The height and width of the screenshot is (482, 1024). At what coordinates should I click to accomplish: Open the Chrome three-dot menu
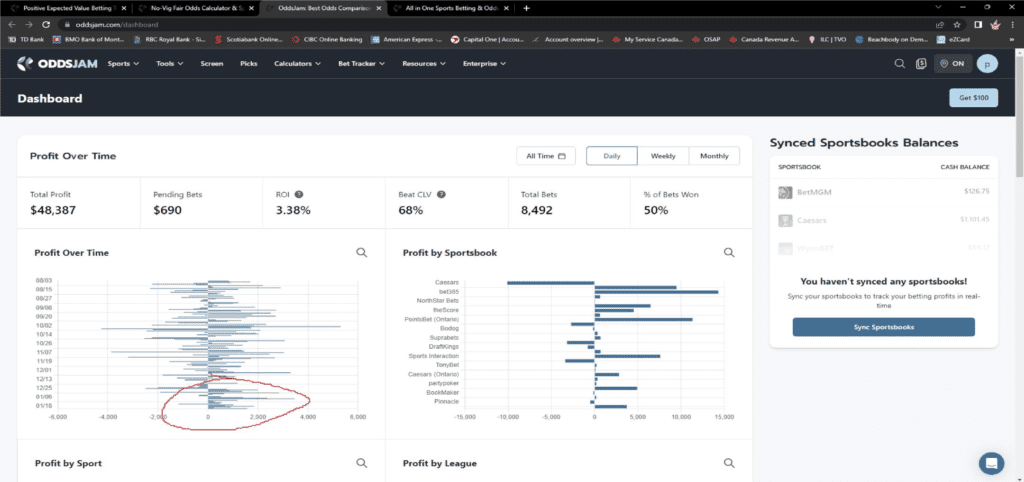pyautogui.click(x=1012, y=24)
